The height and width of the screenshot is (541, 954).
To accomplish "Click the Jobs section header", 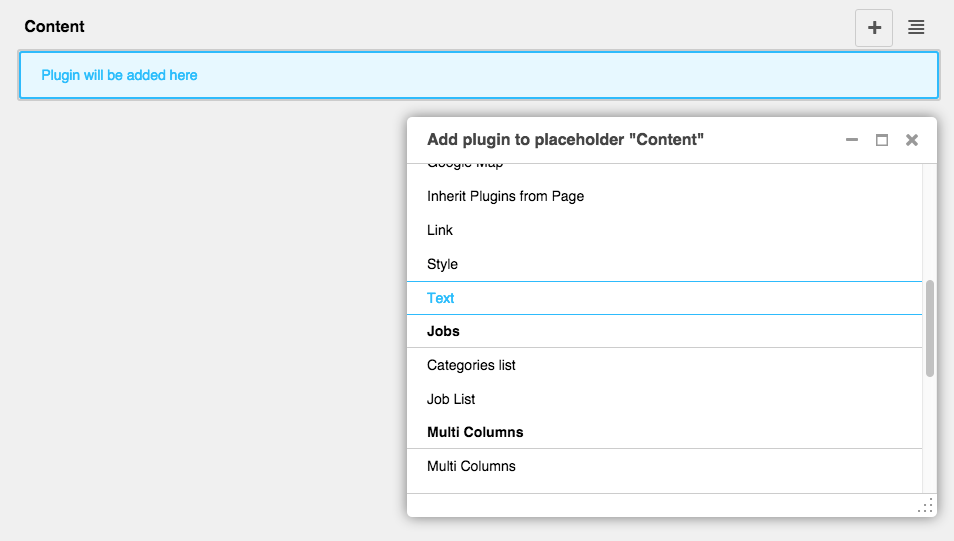I will pos(443,331).
